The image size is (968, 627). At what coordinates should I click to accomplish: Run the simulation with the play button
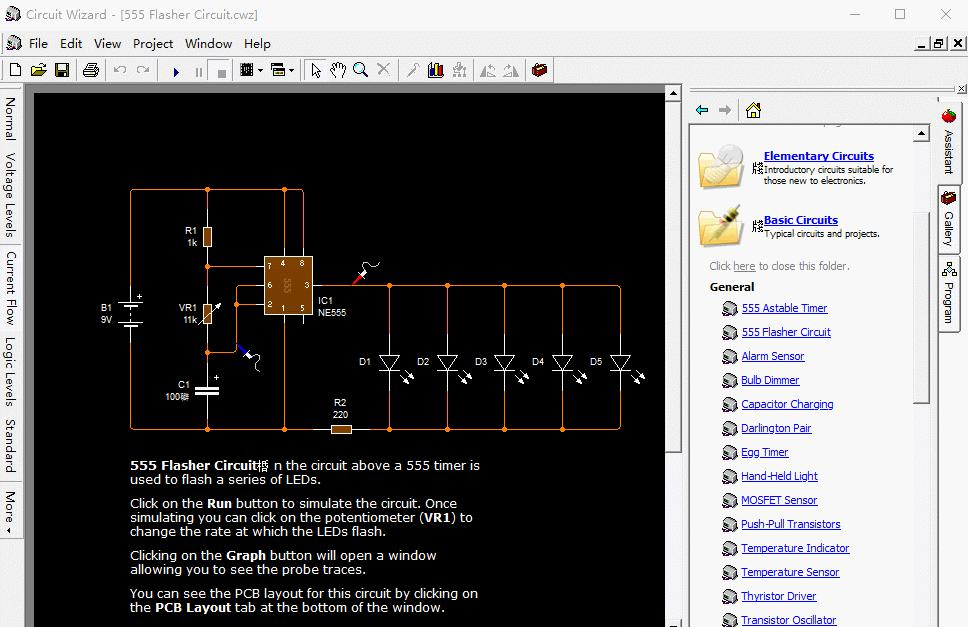pyautogui.click(x=176, y=71)
